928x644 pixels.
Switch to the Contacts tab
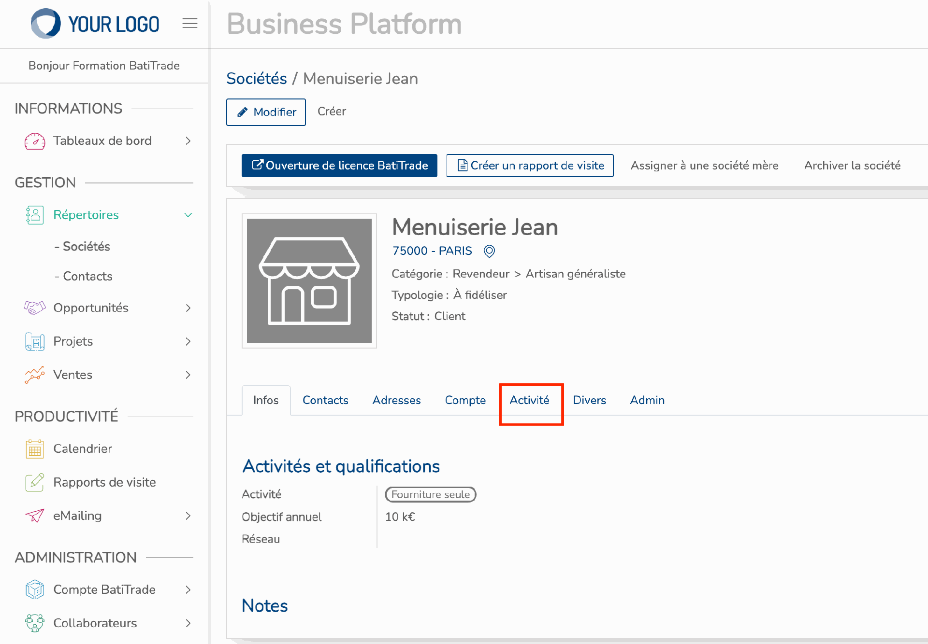(x=326, y=400)
